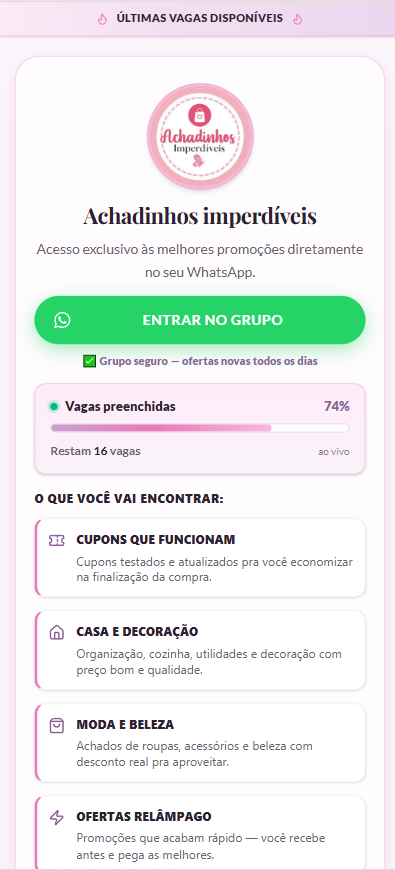Click the vagas preenchidas progress bar

200,428
